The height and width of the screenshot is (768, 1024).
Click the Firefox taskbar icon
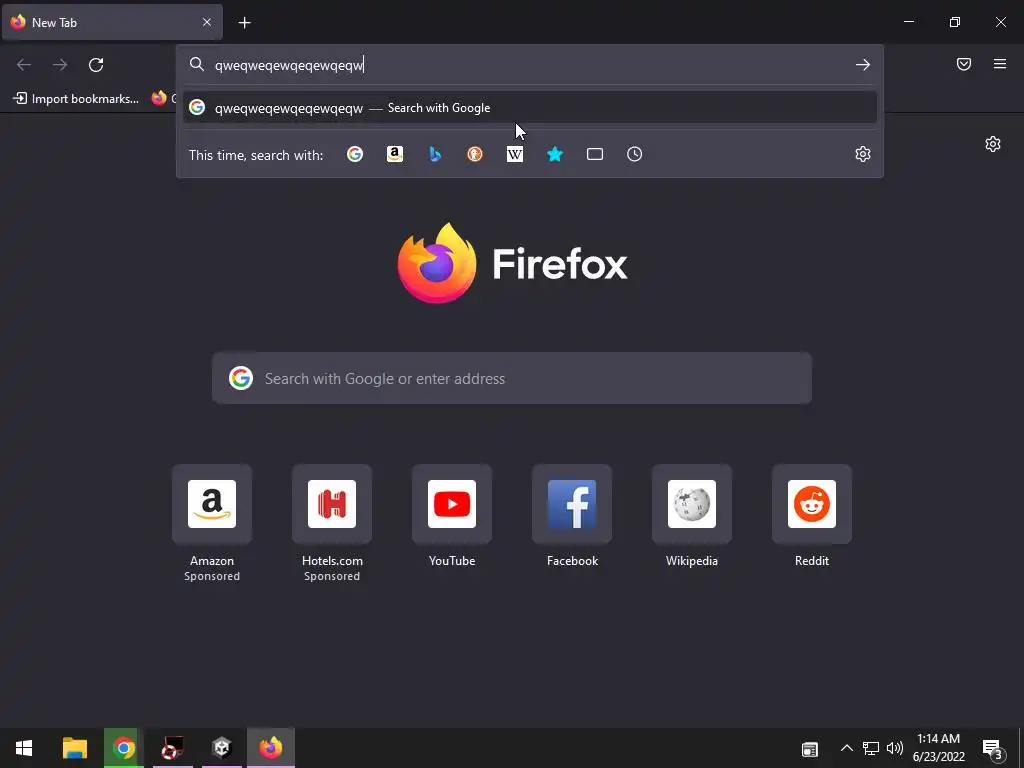click(270, 748)
